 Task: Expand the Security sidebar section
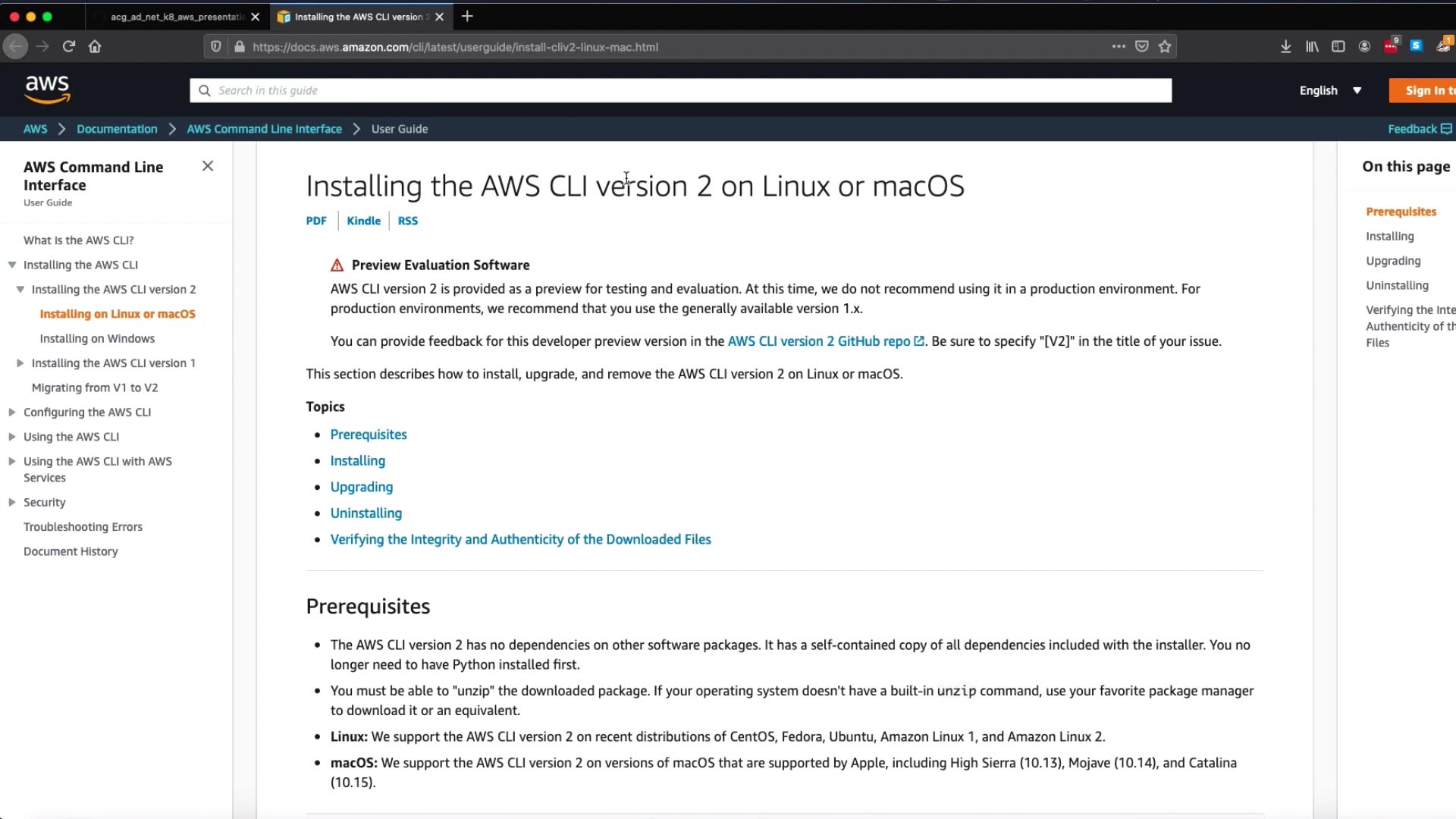click(12, 502)
